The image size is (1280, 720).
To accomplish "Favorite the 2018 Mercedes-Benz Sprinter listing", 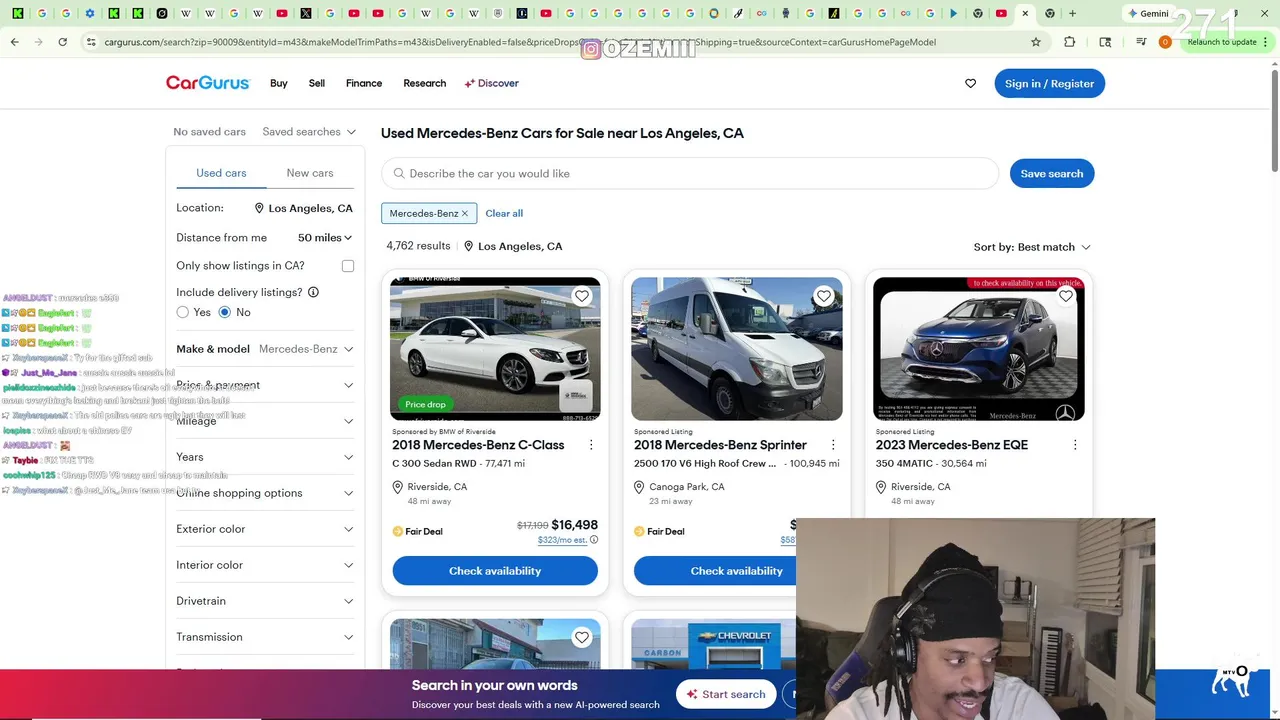I will pos(824,296).
